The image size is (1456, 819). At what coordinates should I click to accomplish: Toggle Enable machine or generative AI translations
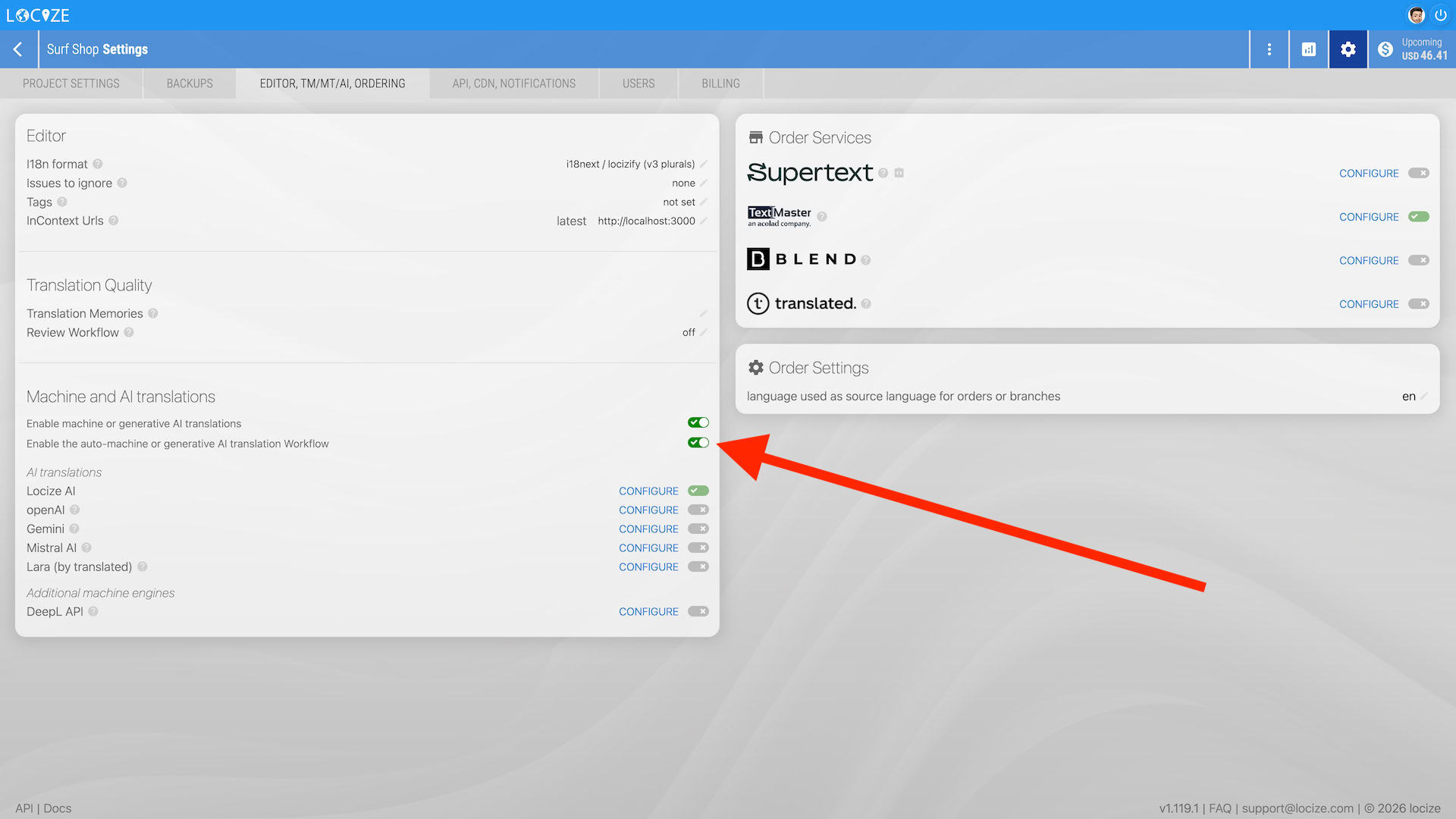pos(698,422)
